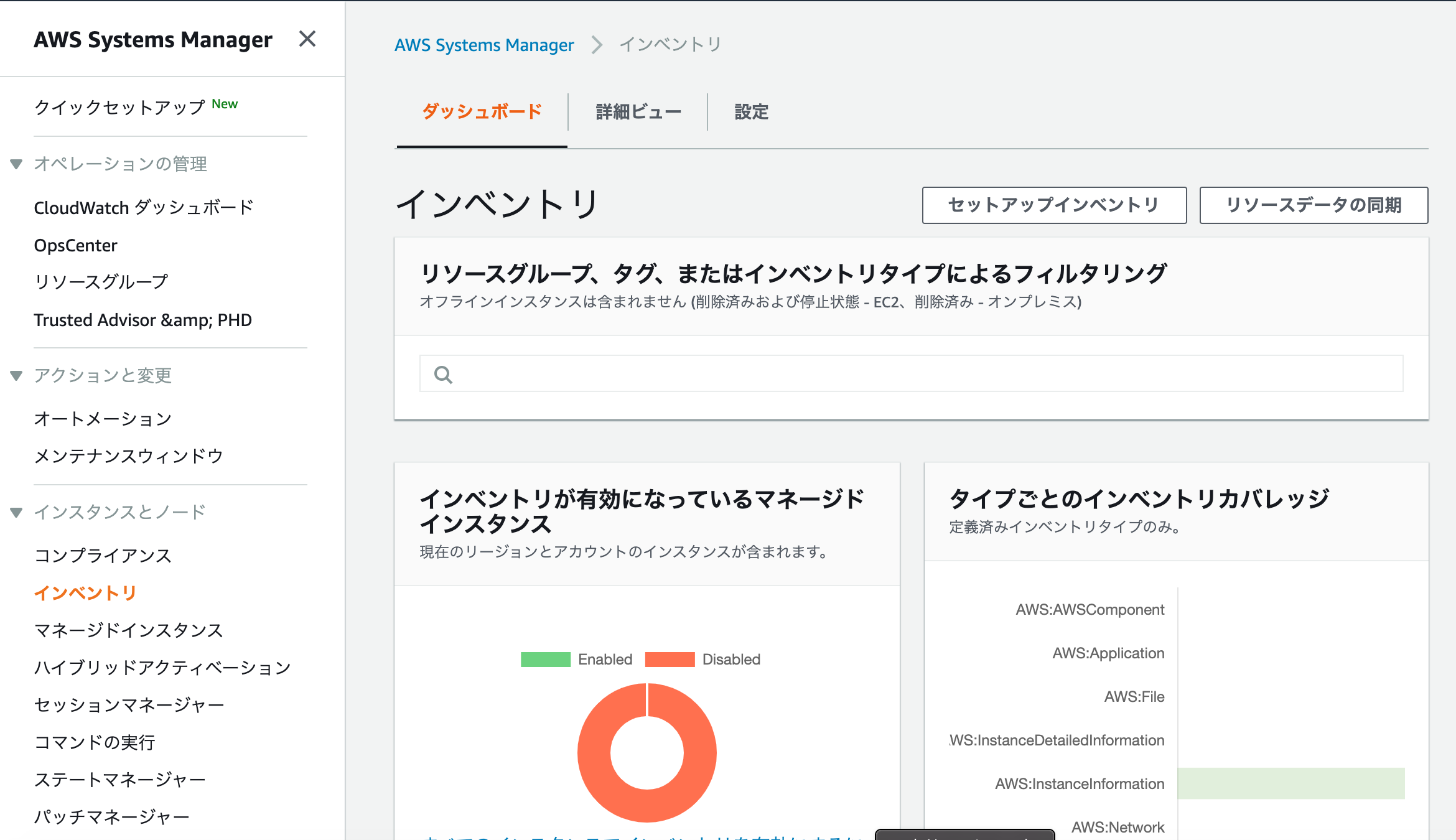
Task: Switch to the ダッシュボード tab
Action: pyautogui.click(x=482, y=112)
